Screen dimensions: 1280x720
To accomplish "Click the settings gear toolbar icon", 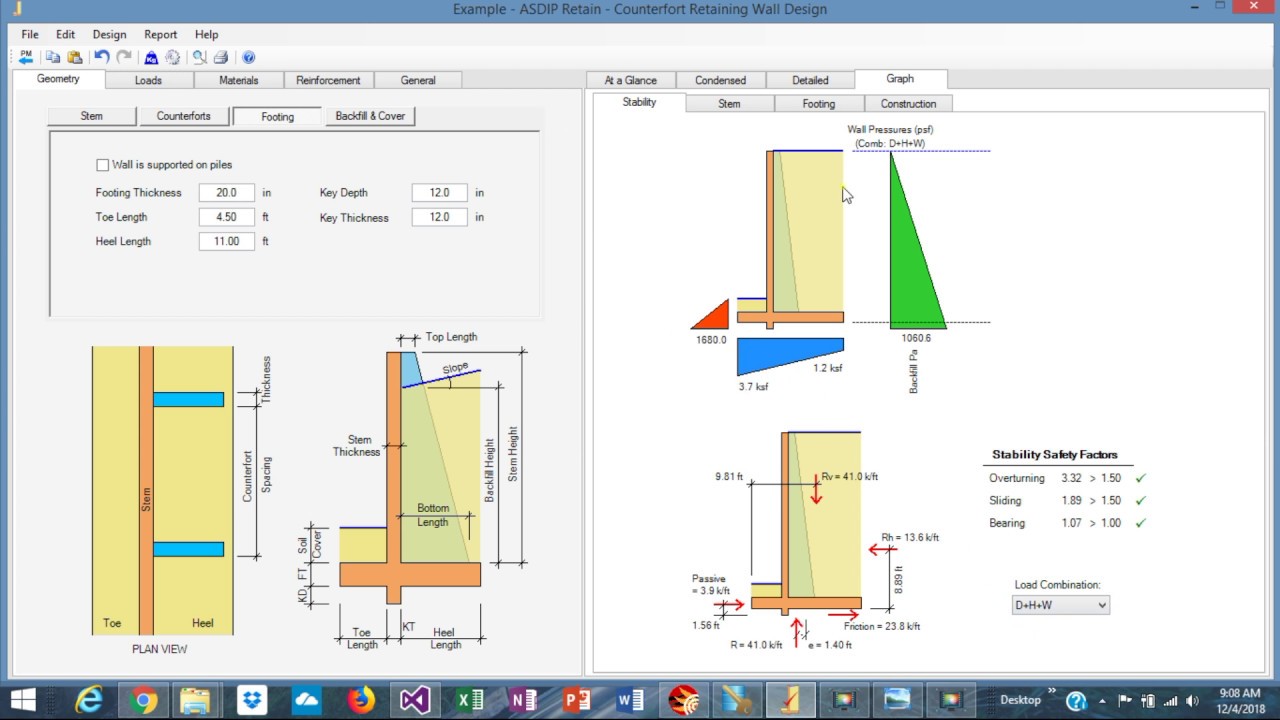I will (x=173, y=57).
